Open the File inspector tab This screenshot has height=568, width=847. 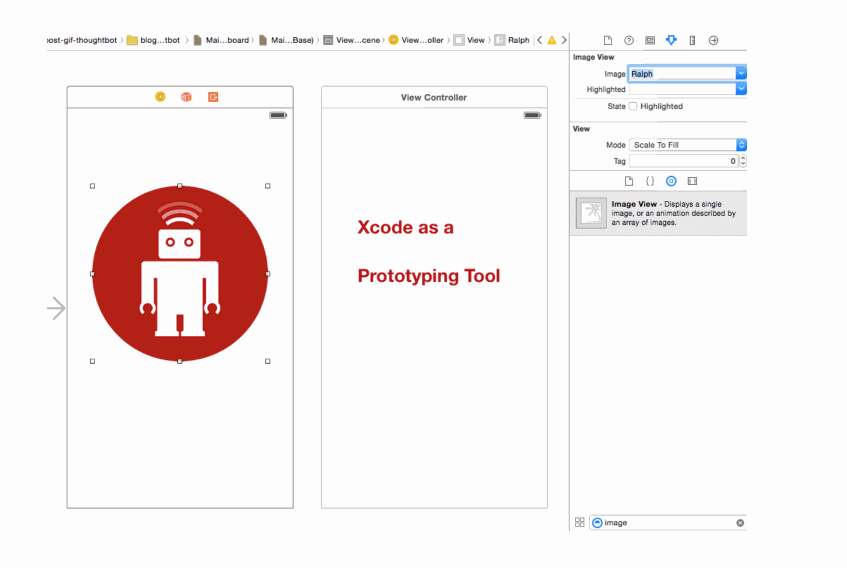point(607,40)
